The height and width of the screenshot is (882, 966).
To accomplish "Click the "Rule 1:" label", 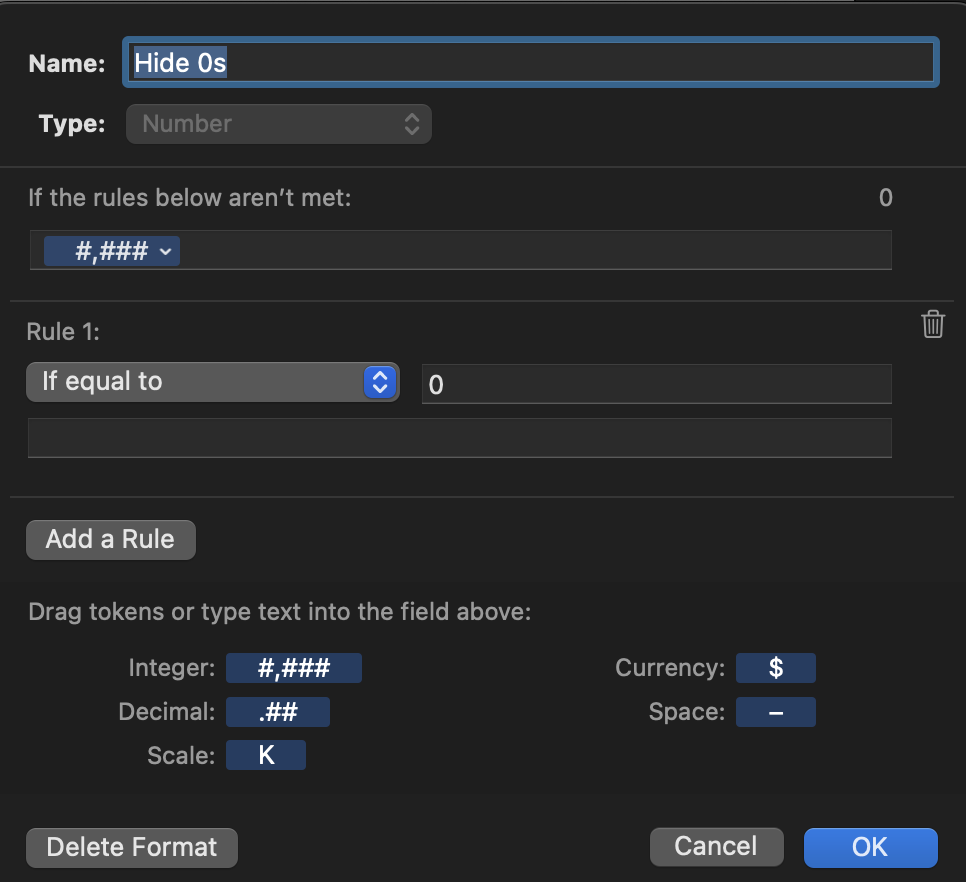I will (x=64, y=332).
